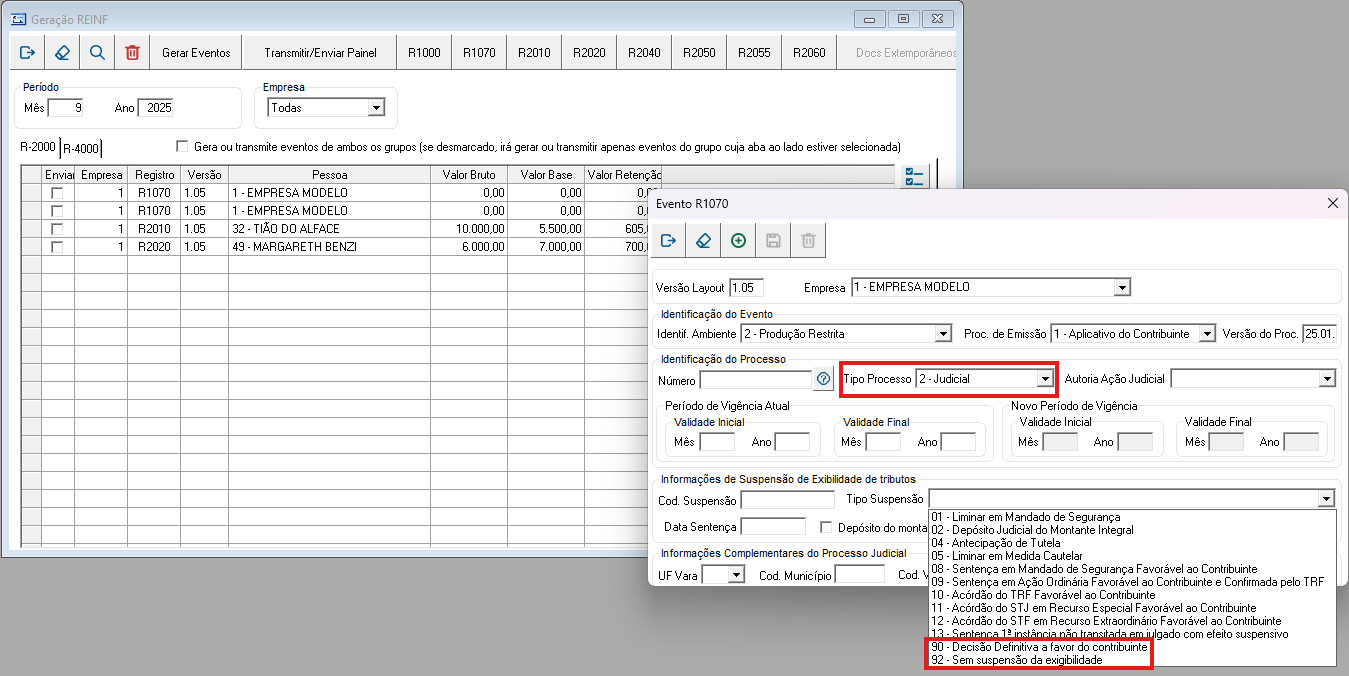Open the Empresa 'Todas' dropdown
1349x676 pixels.
376,108
